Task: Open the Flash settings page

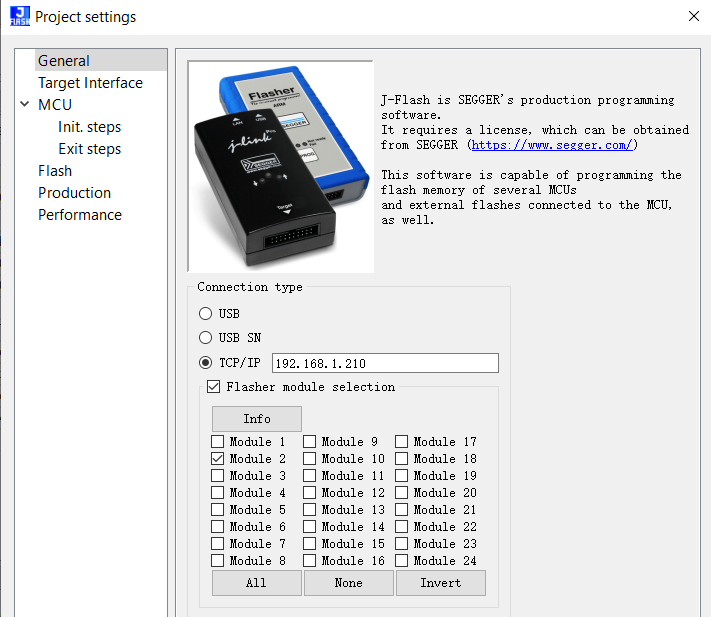Action: 55,171
